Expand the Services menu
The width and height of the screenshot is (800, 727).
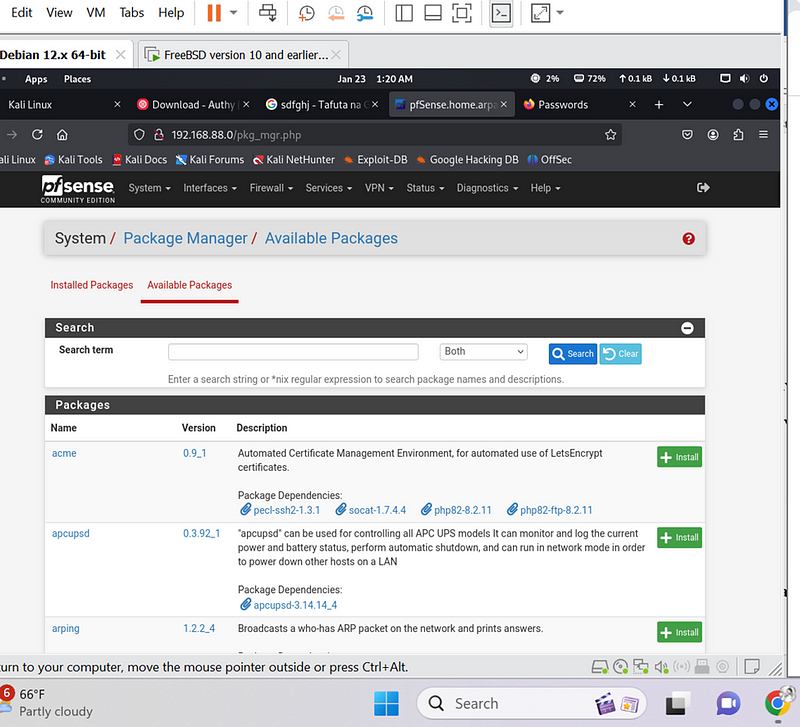[x=329, y=188]
